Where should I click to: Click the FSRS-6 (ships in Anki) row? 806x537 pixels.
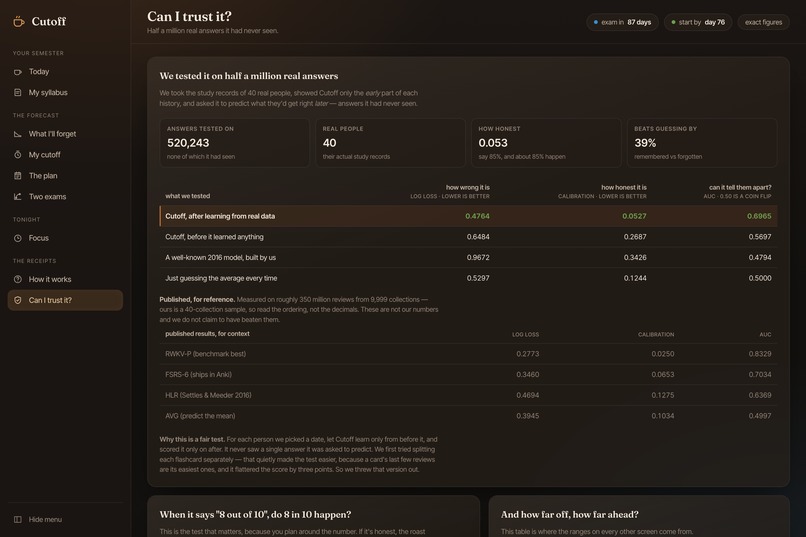(468, 375)
